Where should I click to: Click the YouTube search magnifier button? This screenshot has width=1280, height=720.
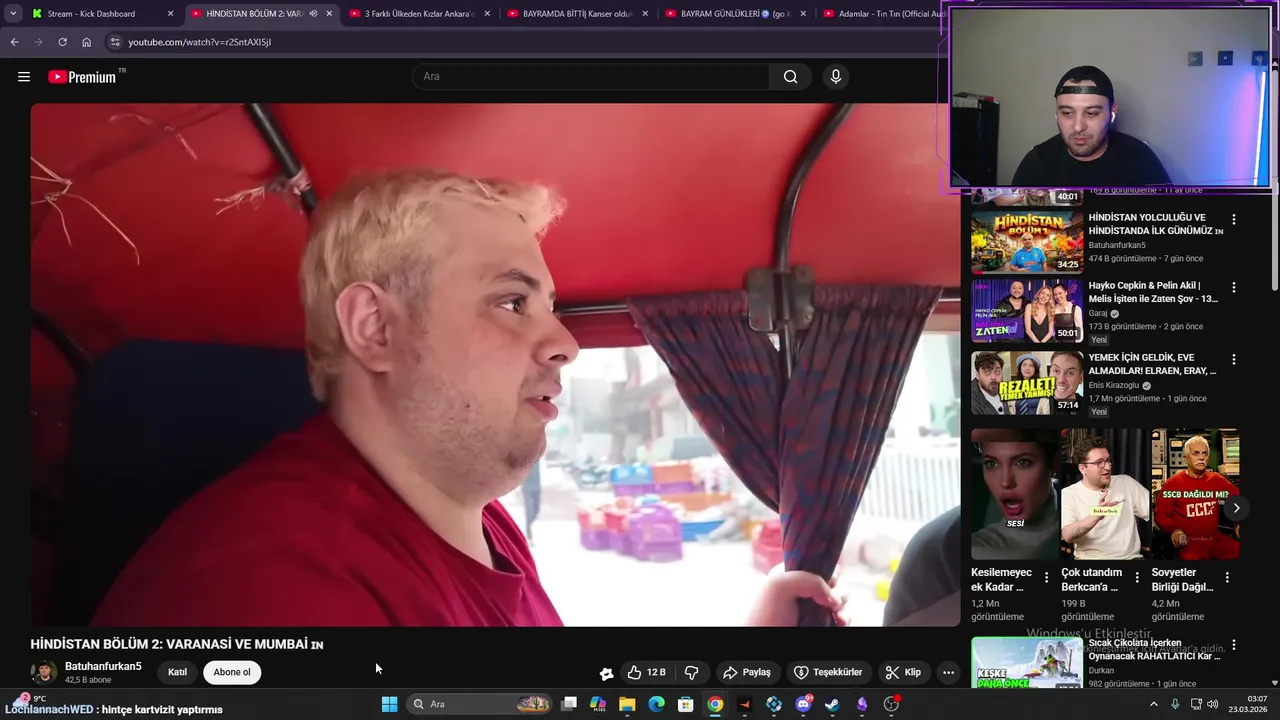click(x=790, y=77)
